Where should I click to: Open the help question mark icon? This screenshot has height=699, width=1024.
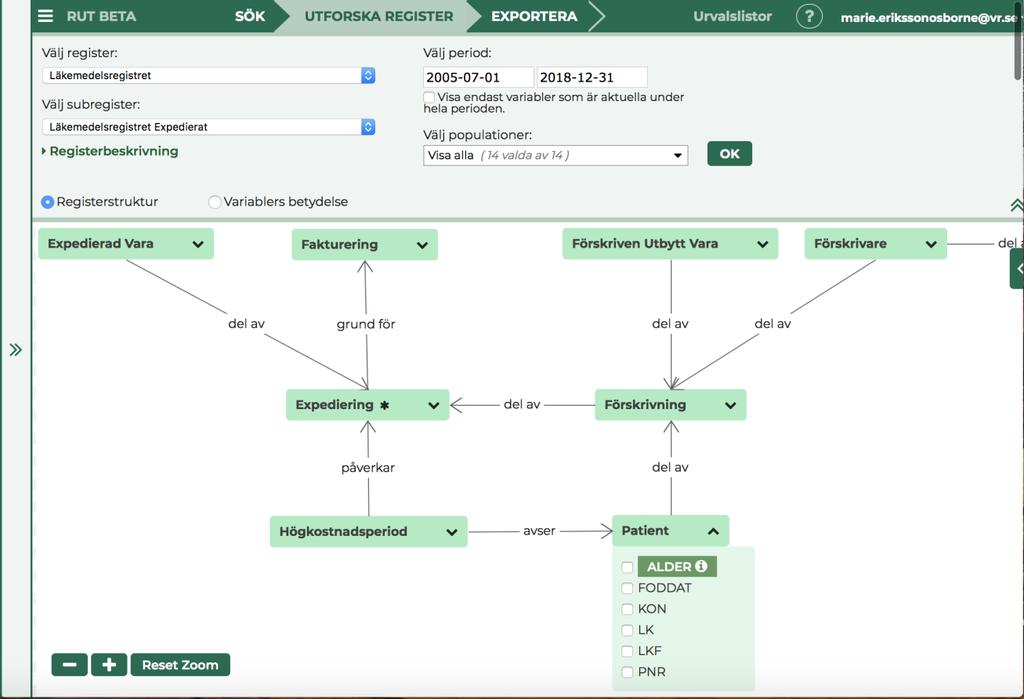coord(808,16)
